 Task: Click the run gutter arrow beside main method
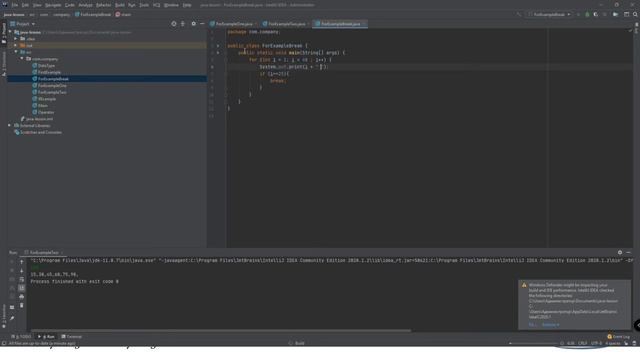[218, 53]
